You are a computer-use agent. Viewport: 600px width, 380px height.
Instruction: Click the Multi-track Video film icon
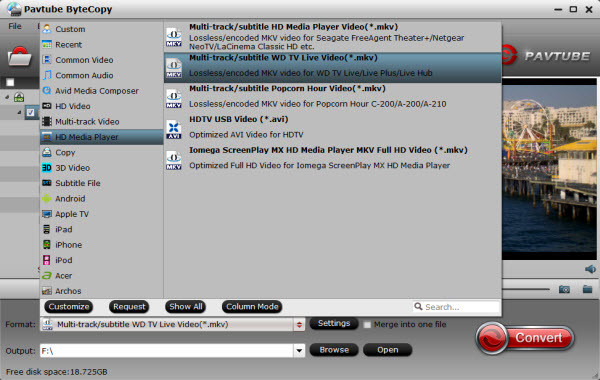tap(47, 121)
